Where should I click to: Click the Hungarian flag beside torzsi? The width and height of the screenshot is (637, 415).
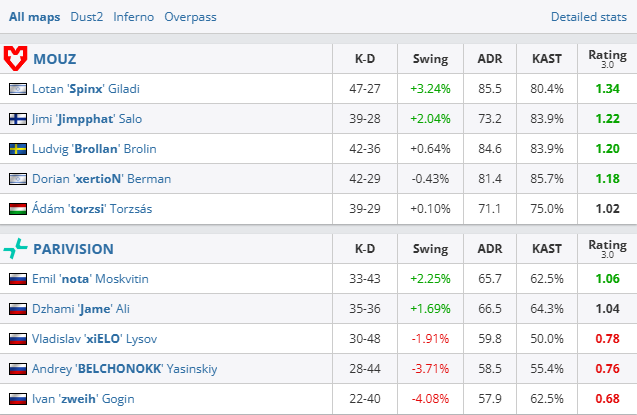pos(18,209)
